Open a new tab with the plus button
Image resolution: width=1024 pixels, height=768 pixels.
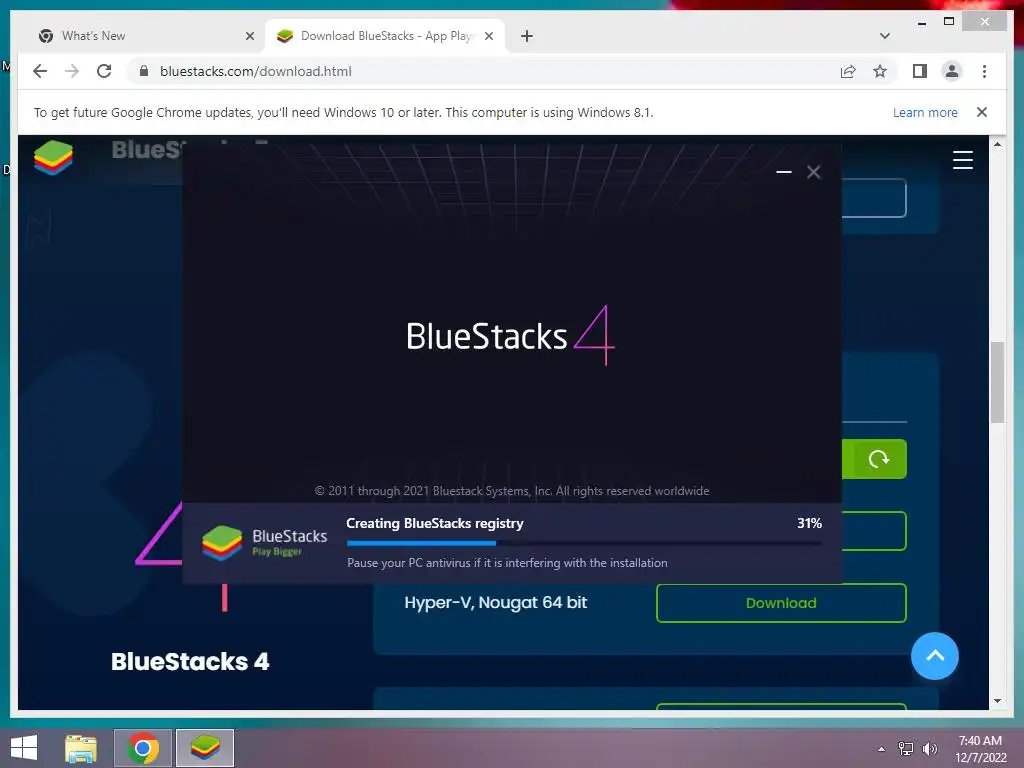[x=527, y=36]
